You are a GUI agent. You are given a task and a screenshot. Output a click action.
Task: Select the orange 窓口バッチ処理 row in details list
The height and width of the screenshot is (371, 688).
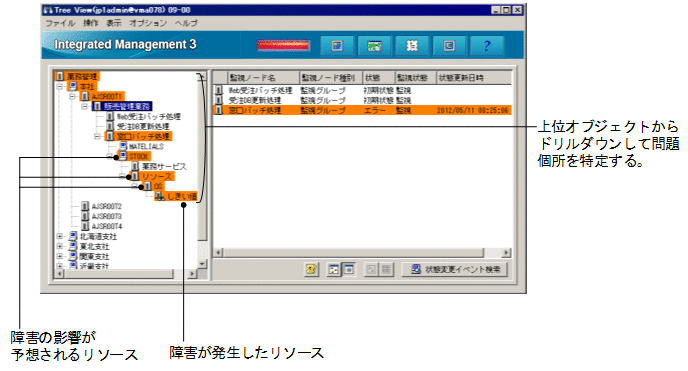click(x=362, y=111)
